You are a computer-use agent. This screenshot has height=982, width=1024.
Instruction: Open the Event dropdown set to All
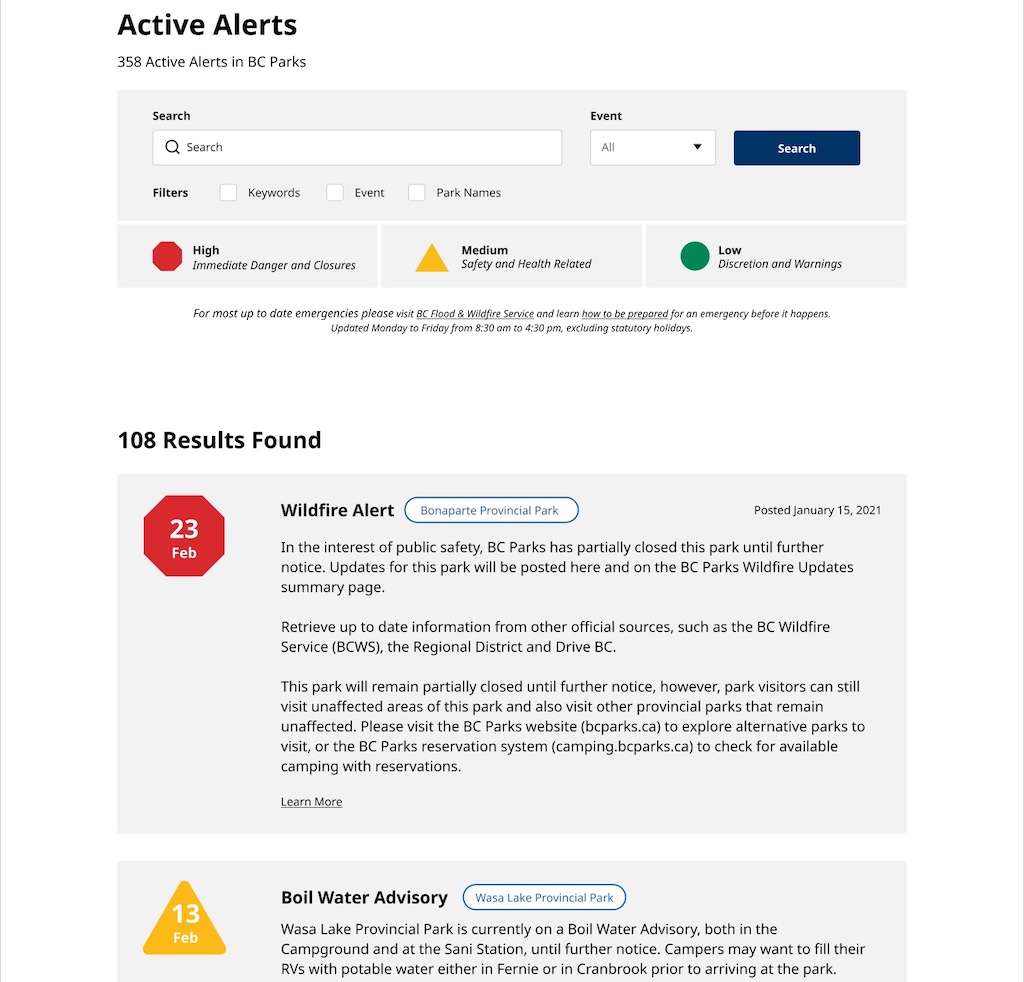click(x=653, y=148)
